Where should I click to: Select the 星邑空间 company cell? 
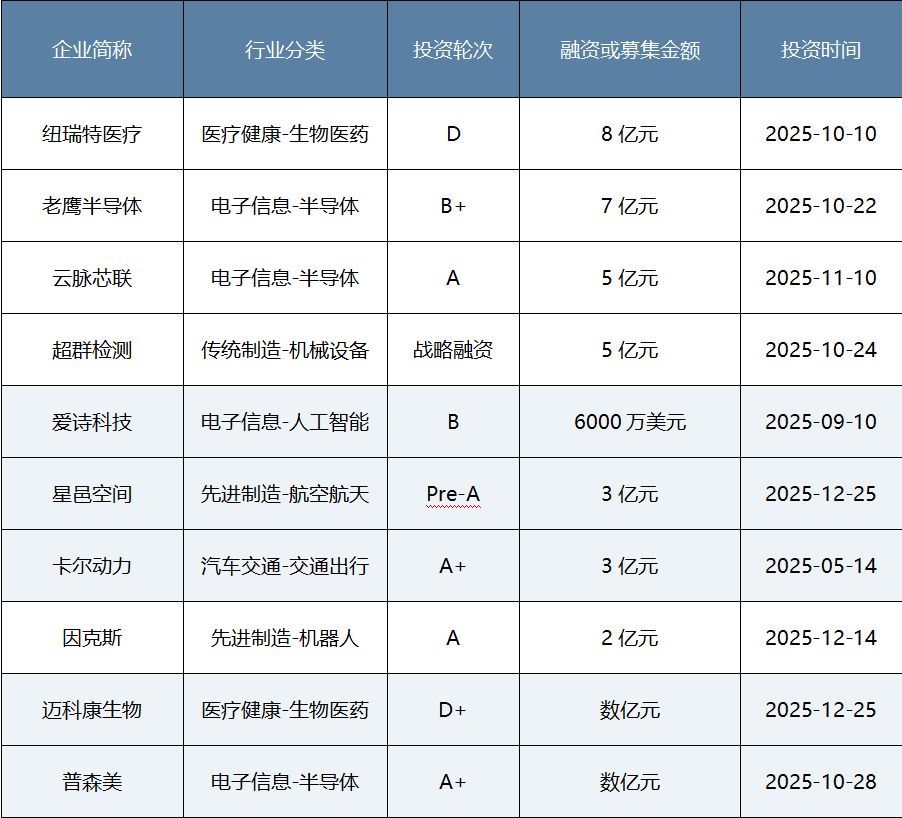coord(90,494)
